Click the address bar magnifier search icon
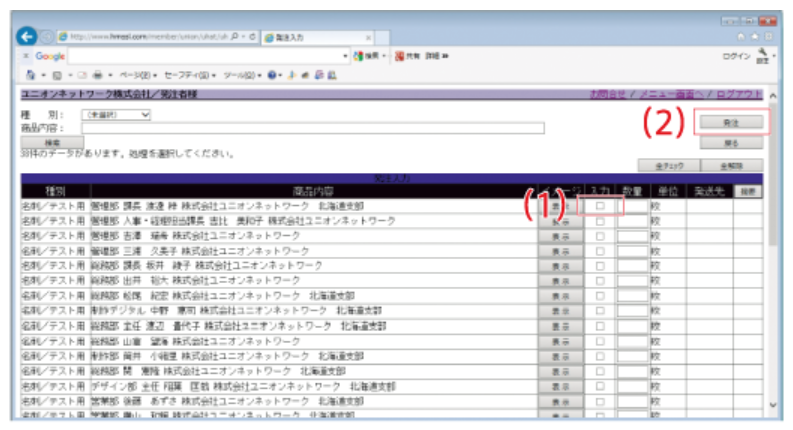 [235, 36]
